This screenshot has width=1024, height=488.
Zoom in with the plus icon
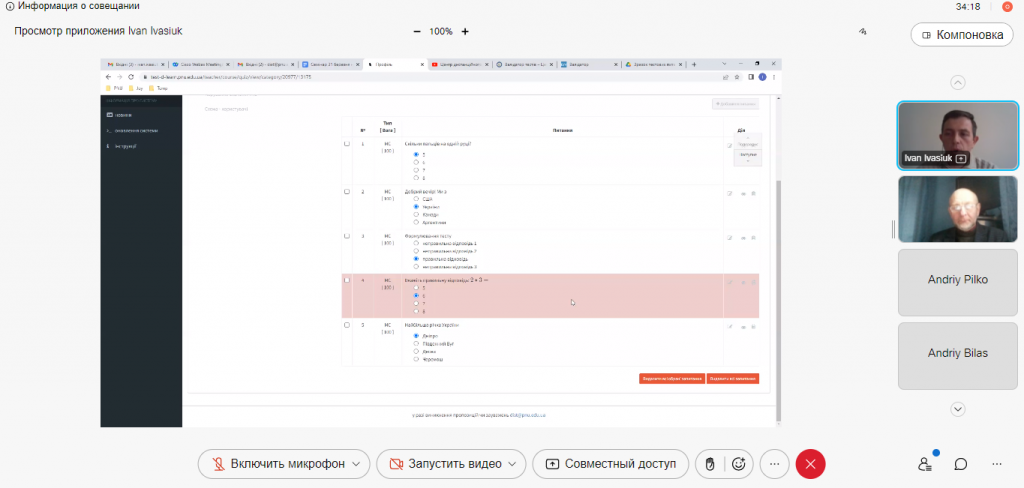[465, 31]
